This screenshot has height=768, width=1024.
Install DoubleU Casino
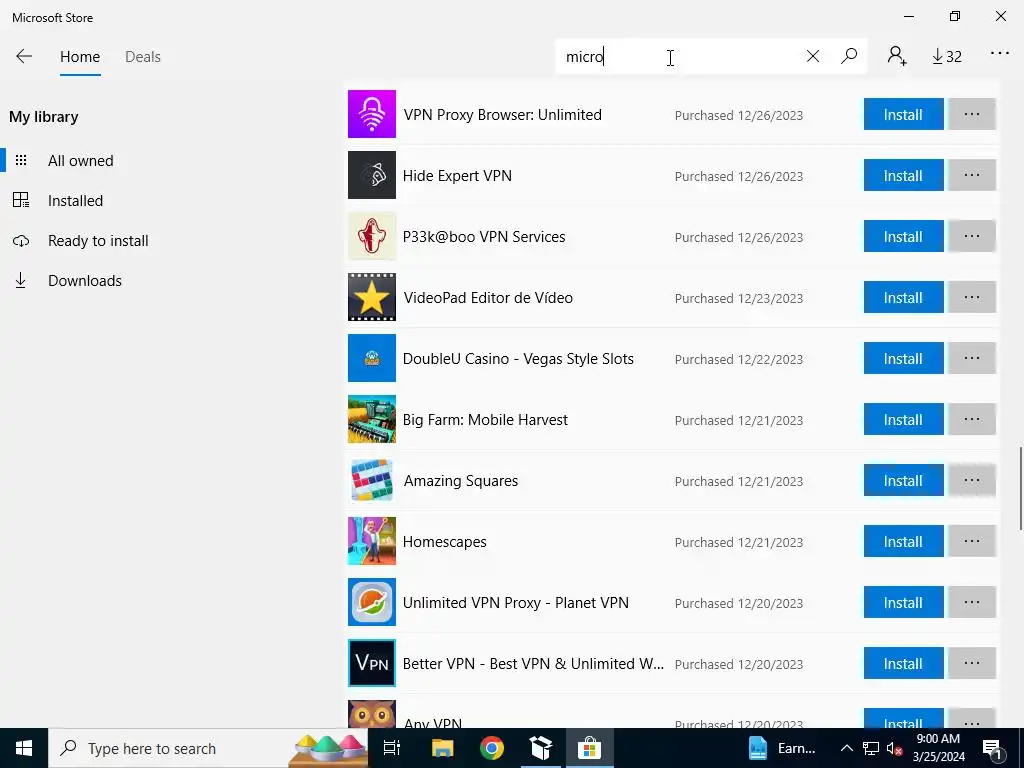tap(903, 358)
